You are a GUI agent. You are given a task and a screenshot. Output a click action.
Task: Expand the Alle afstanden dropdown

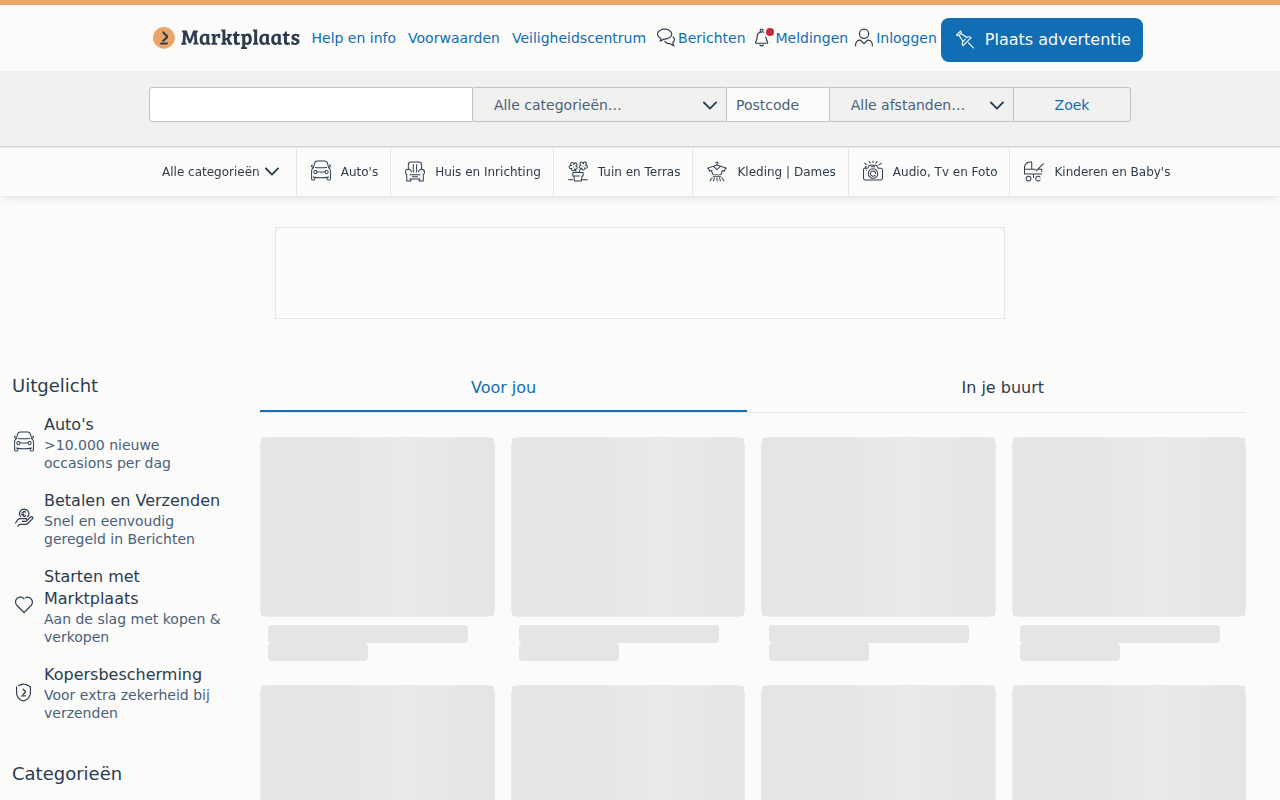tap(922, 105)
